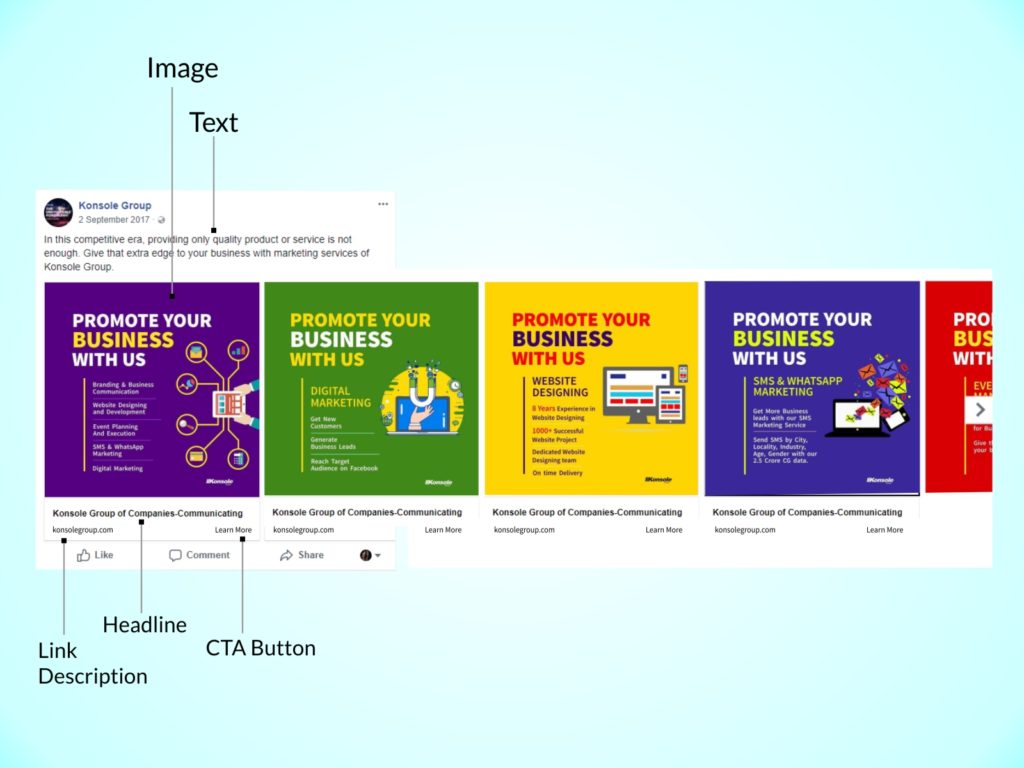The width and height of the screenshot is (1024, 768).
Task: Open the profile avatar audience dropdown
Action: (x=370, y=555)
